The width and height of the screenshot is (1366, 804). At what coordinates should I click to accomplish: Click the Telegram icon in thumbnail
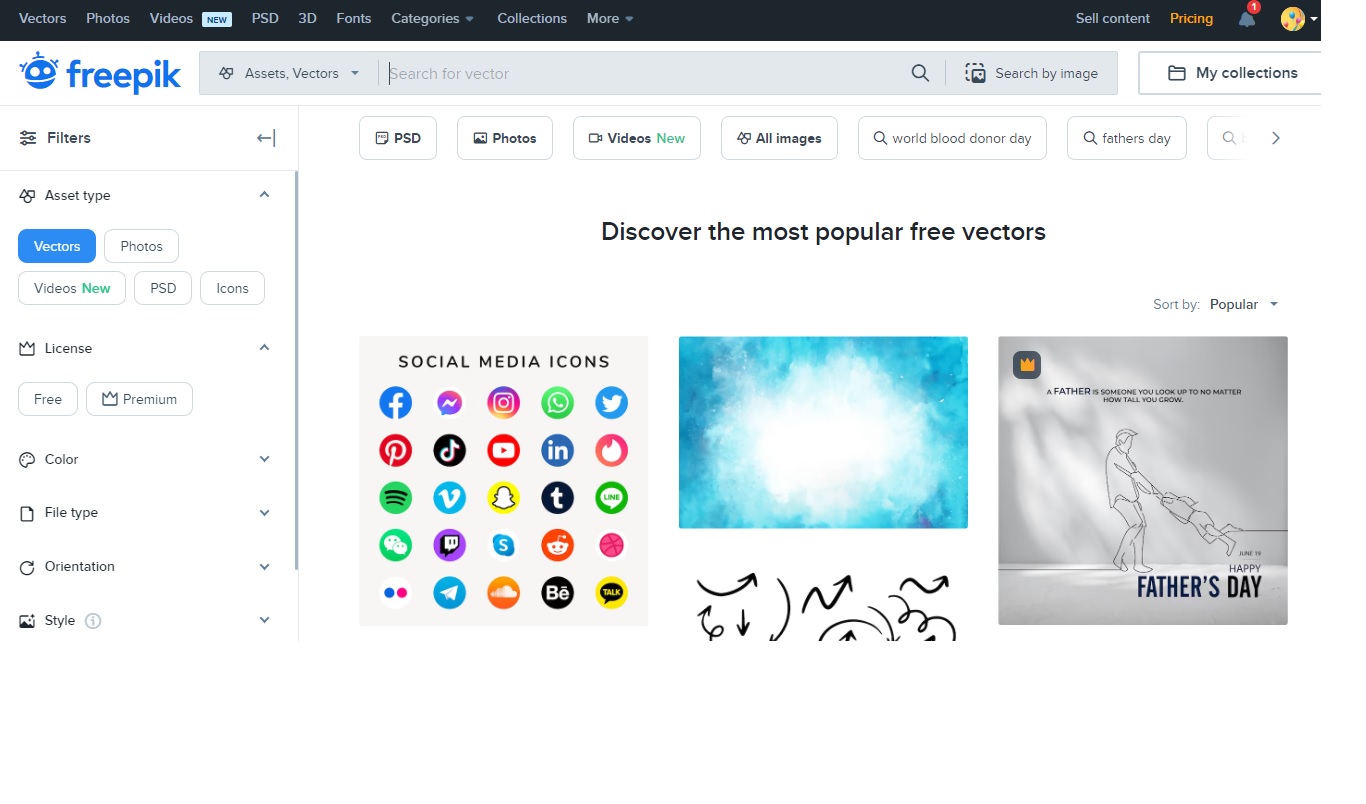[x=450, y=593]
